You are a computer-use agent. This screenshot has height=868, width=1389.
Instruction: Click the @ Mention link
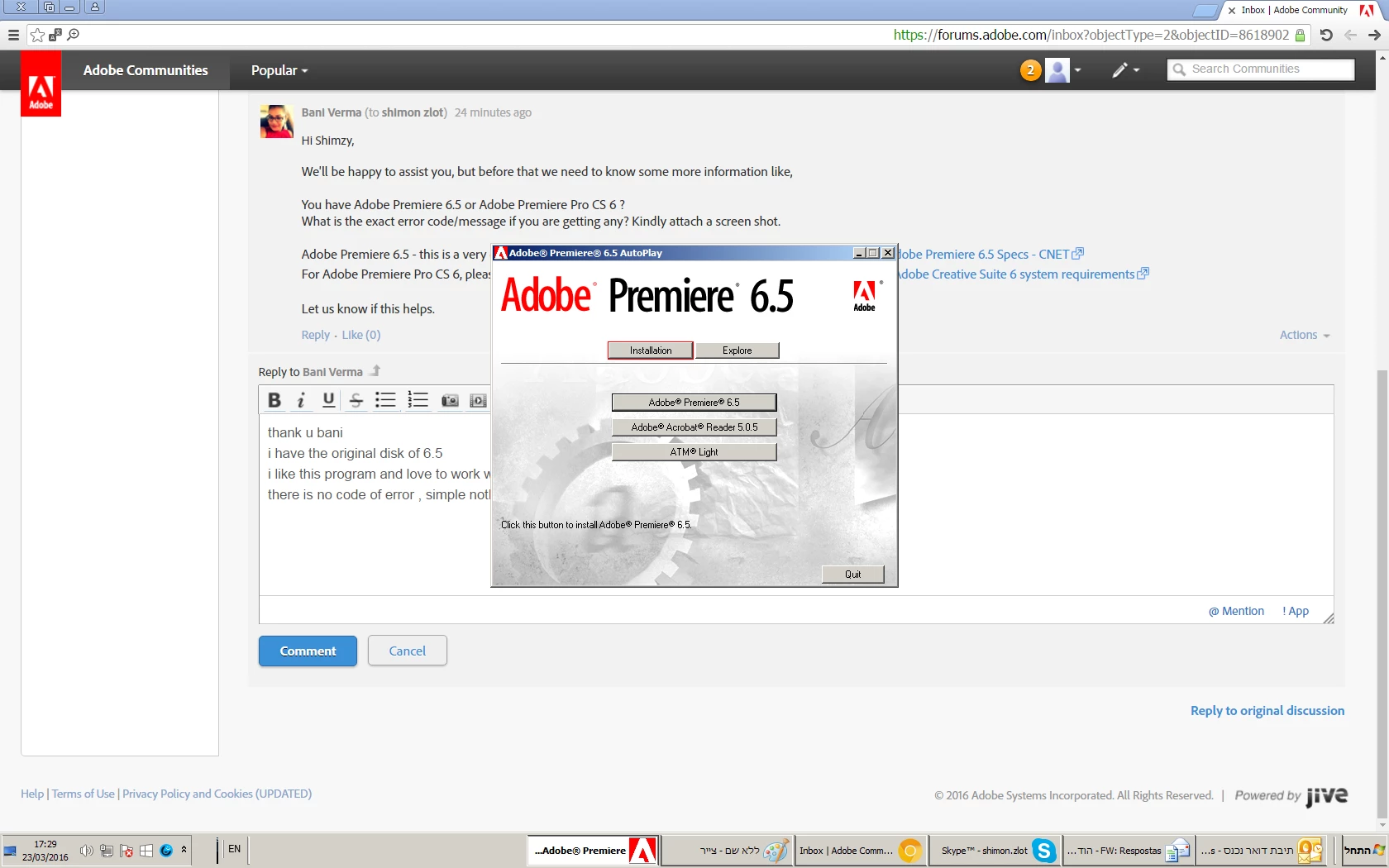click(1236, 611)
